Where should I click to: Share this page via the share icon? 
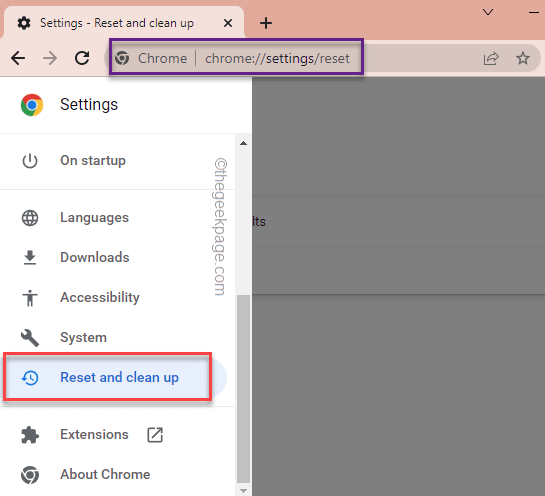click(x=491, y=58)
